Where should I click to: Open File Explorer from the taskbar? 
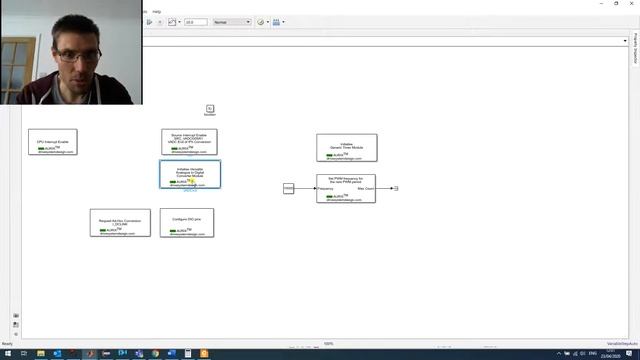point(41,353)
